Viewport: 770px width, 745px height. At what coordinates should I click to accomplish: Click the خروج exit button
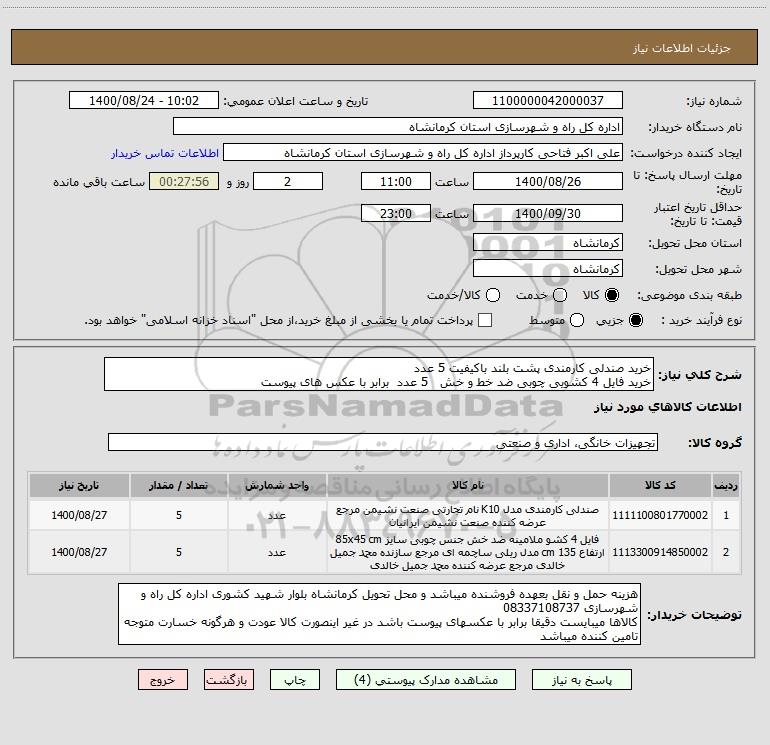(163, 680)
